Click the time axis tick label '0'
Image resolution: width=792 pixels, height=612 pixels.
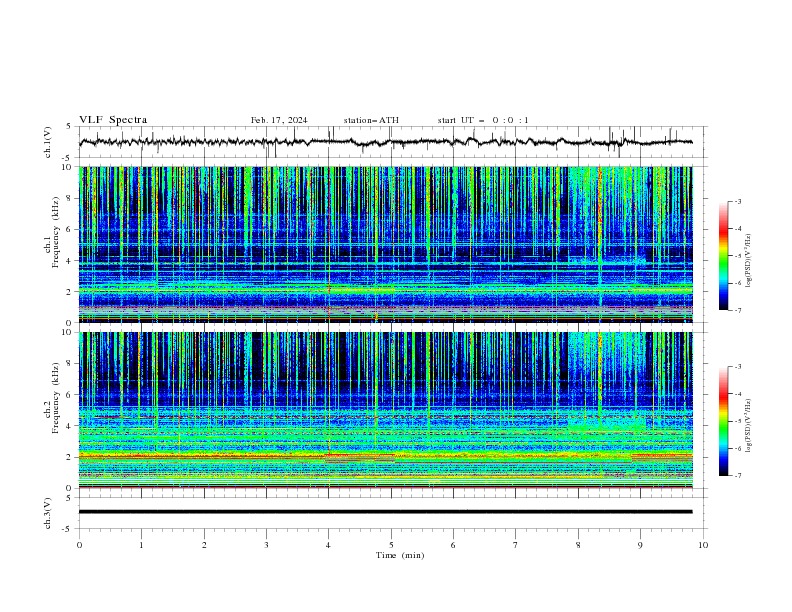point(79,545)
